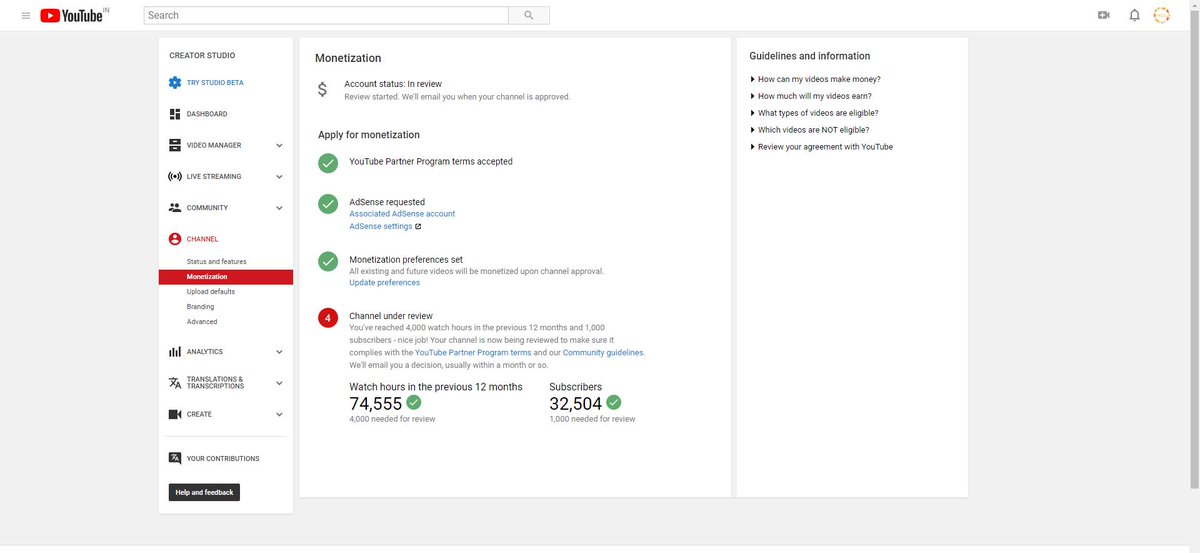Click the Dashboard grid icon
The width and height of the screenshot is (1200, 553).
coord(175,114)
